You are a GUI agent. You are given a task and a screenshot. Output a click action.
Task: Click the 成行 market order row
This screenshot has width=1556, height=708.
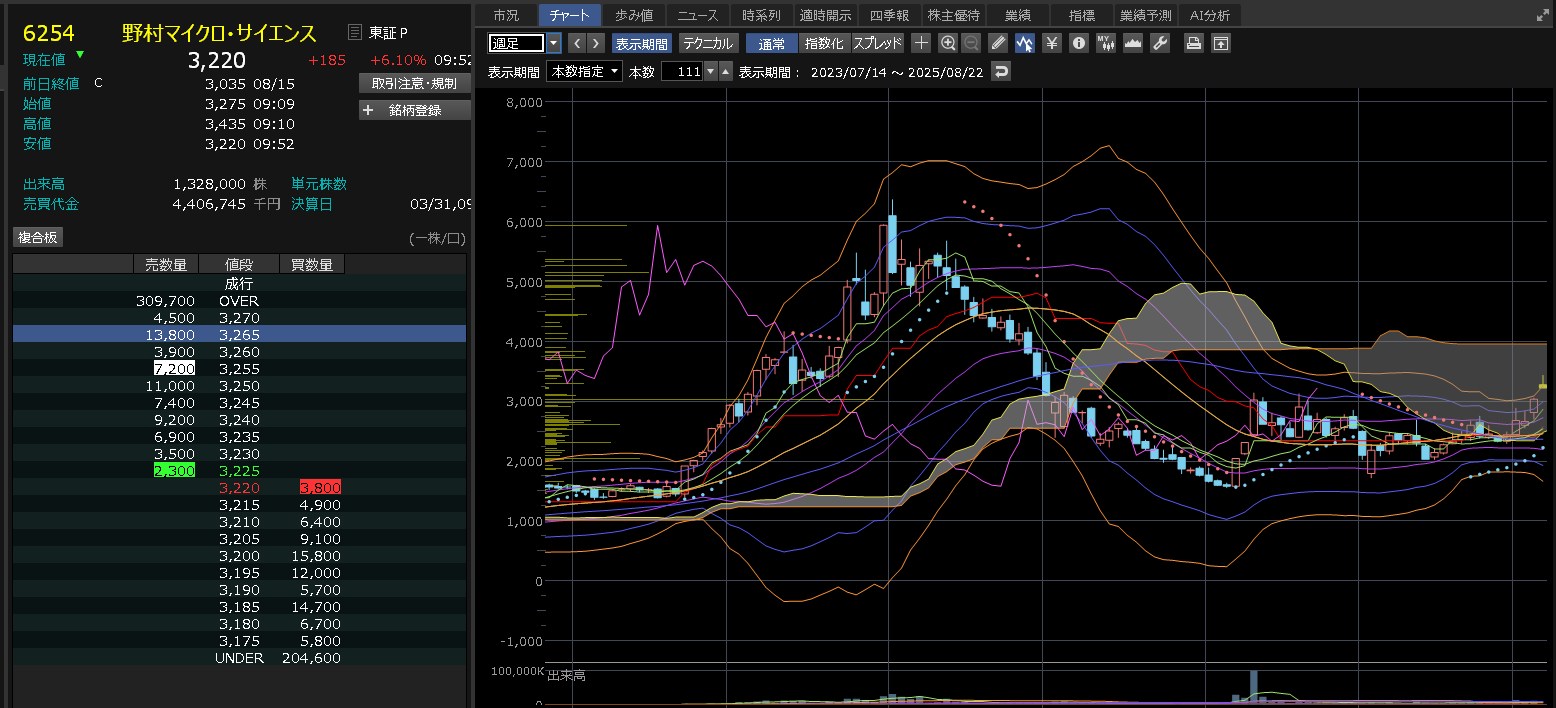[x=239, y=283]
